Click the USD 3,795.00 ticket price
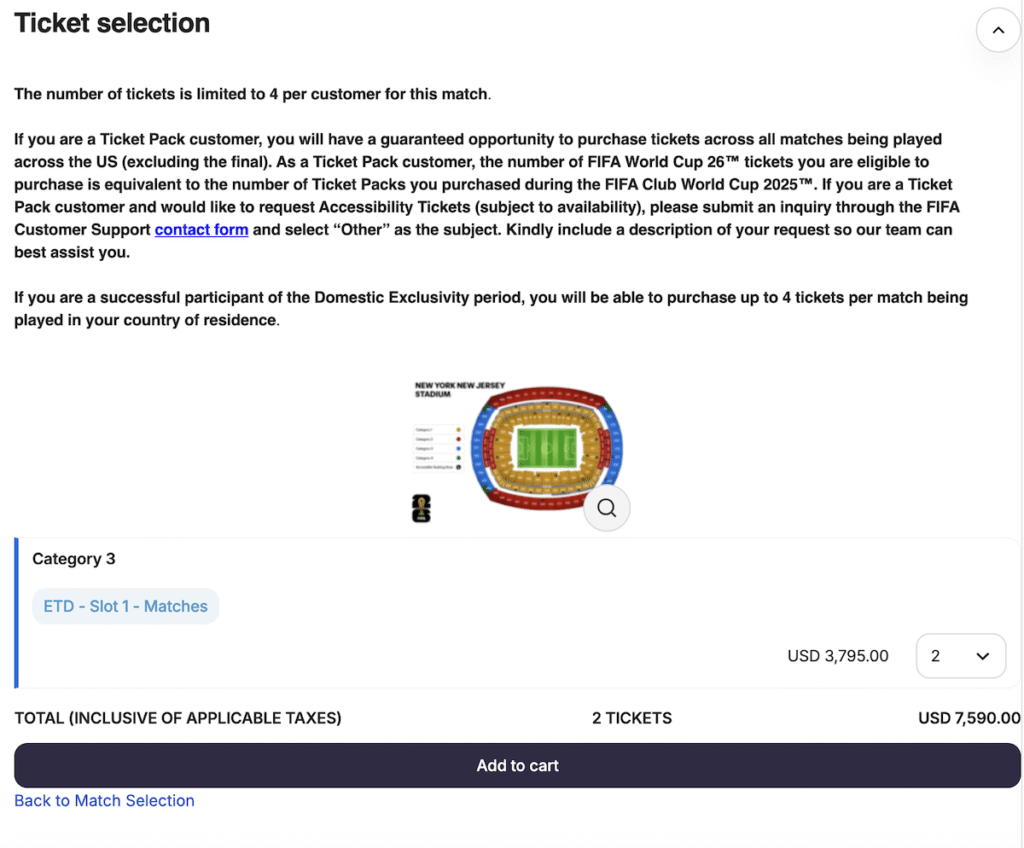Screen dimensions: 1024x848 coord(838,656)
